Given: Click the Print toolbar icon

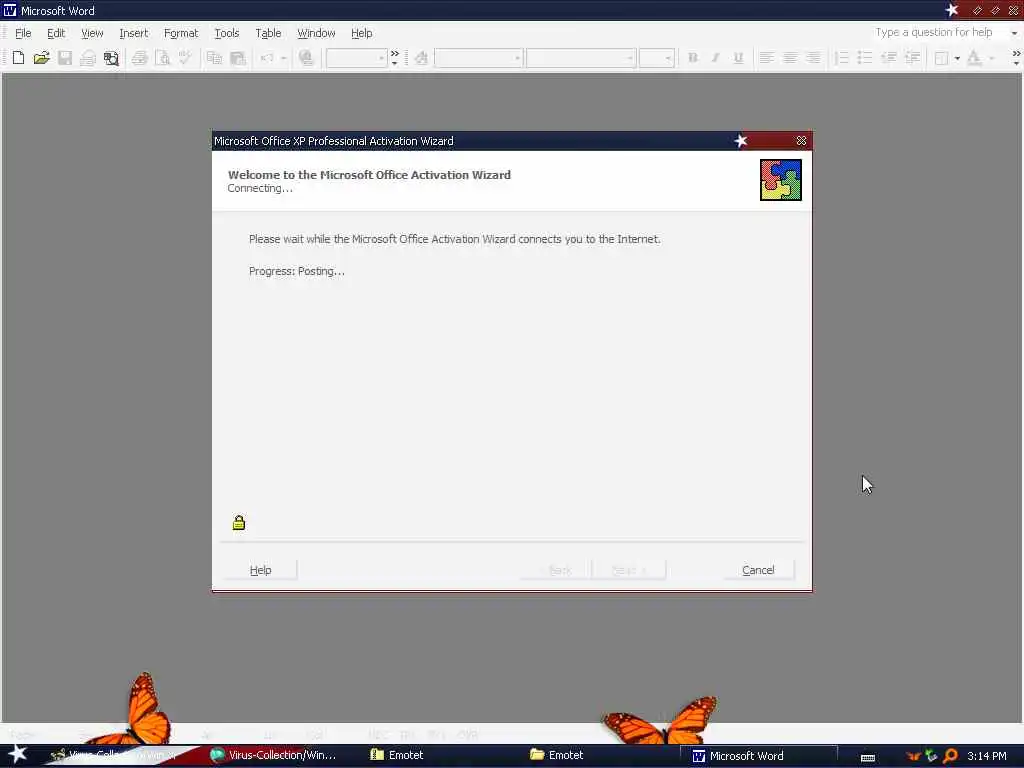Looking at the screenshot, I should (139, 58).
